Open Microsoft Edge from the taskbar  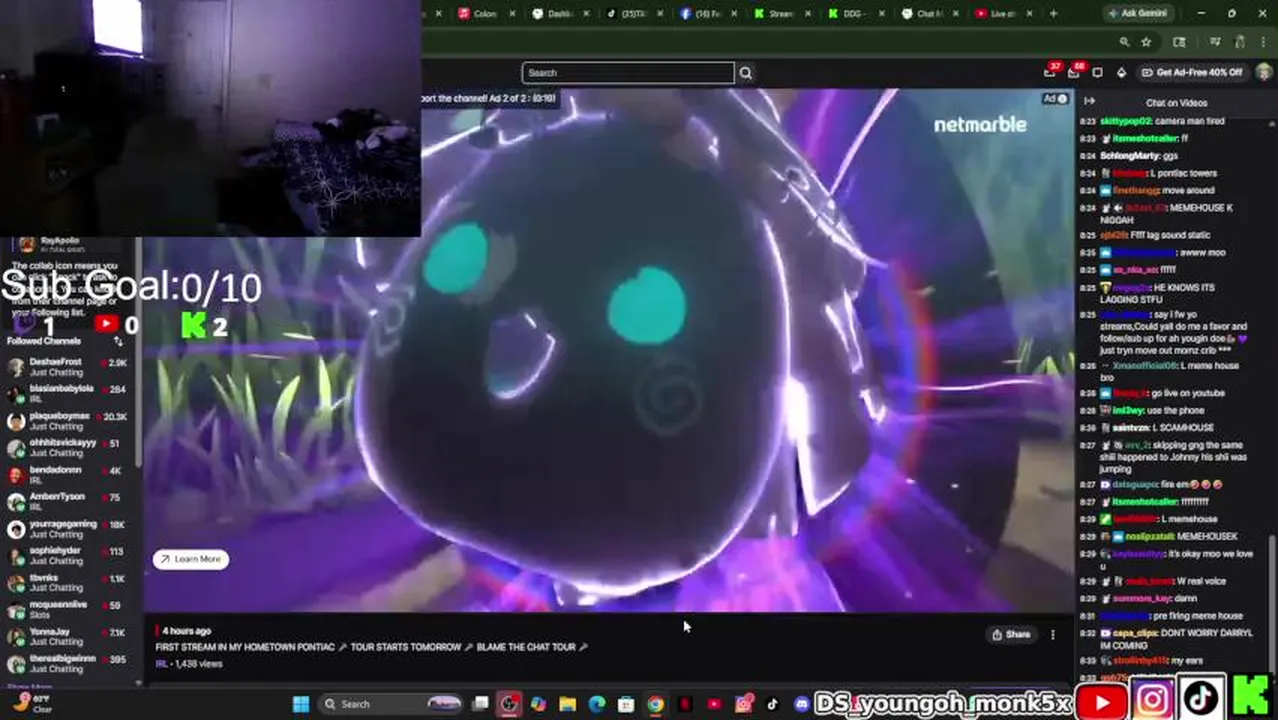point(596,704)
